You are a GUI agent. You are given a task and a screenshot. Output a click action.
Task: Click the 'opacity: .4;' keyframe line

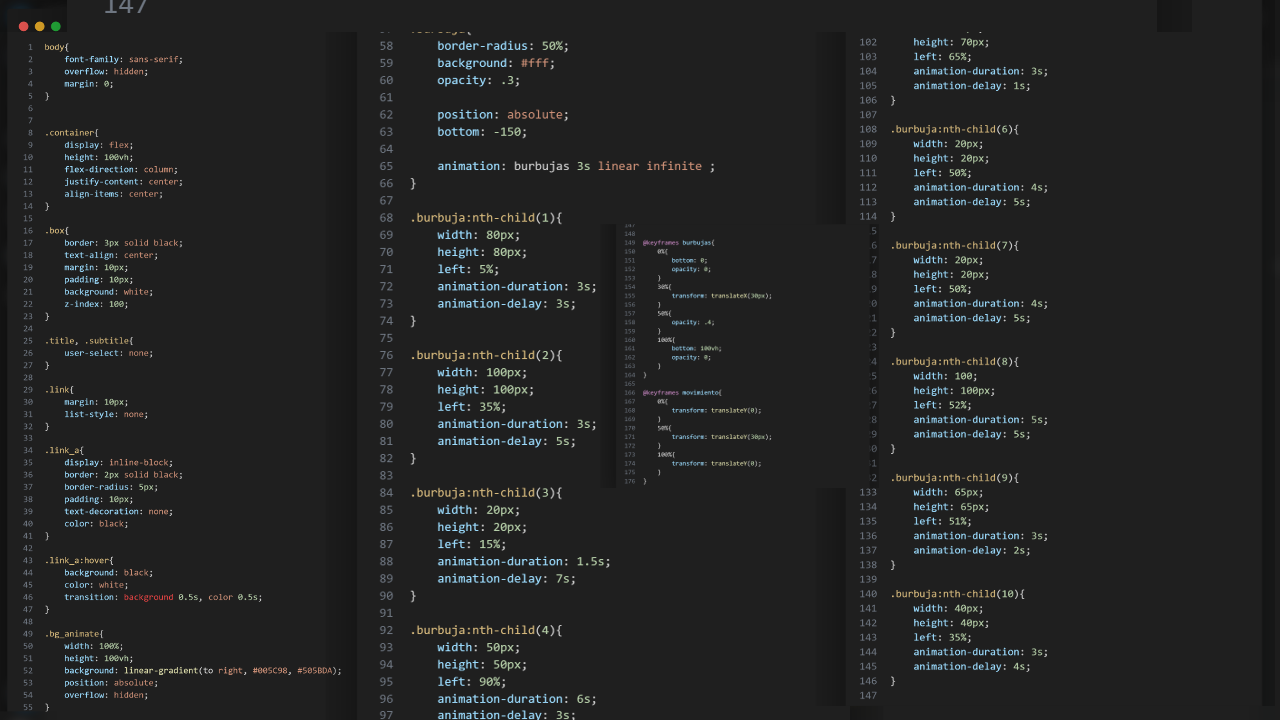pos(692,322)
